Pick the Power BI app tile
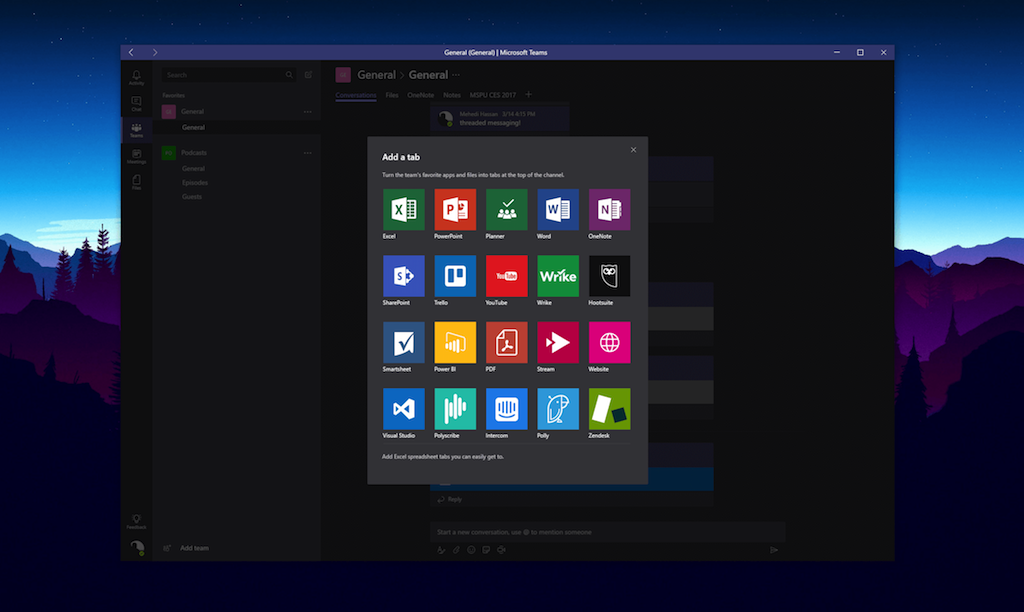This screenshot has height=612, width=1024. tap(455, 342)
